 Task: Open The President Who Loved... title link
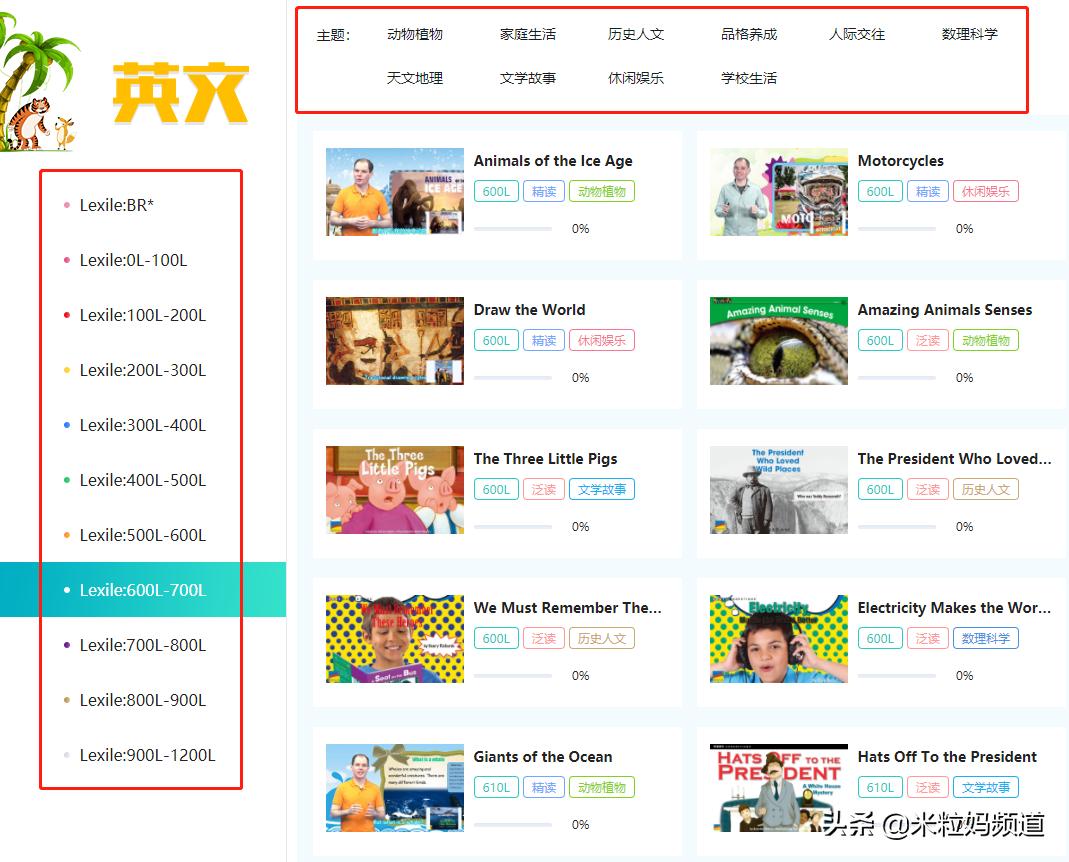point(954,459)
